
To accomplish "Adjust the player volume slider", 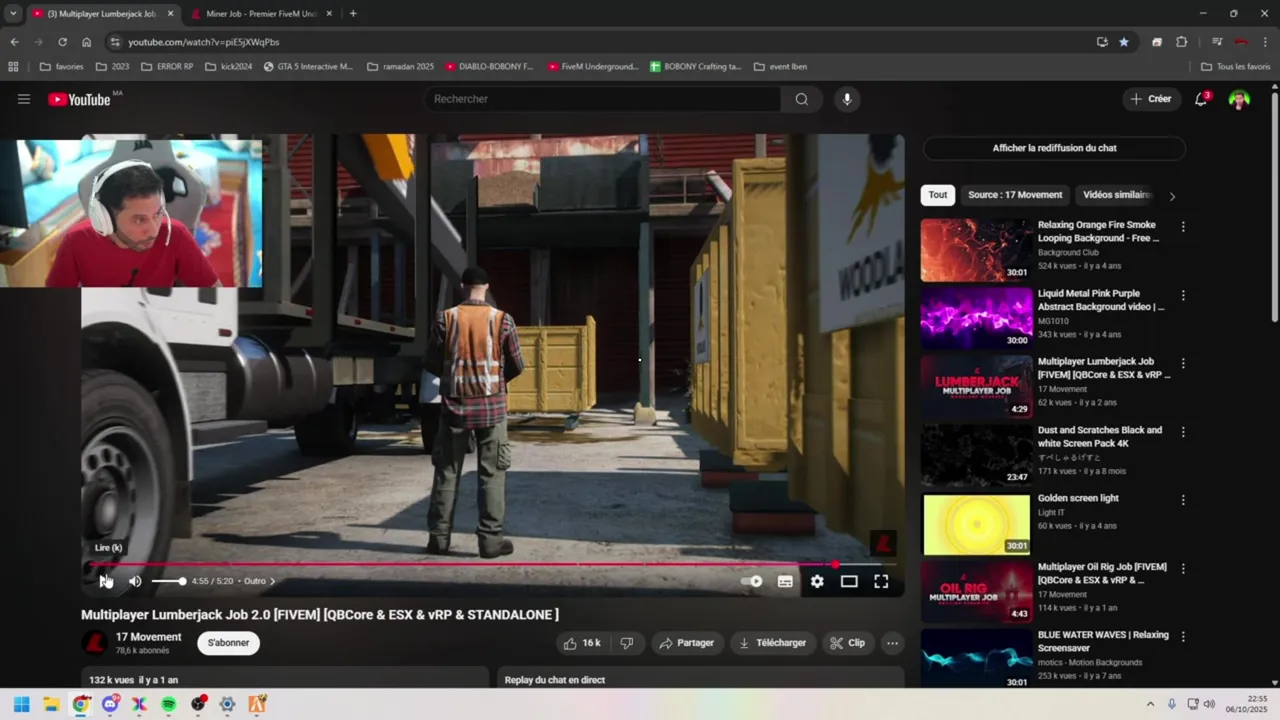I will [168, 581].
